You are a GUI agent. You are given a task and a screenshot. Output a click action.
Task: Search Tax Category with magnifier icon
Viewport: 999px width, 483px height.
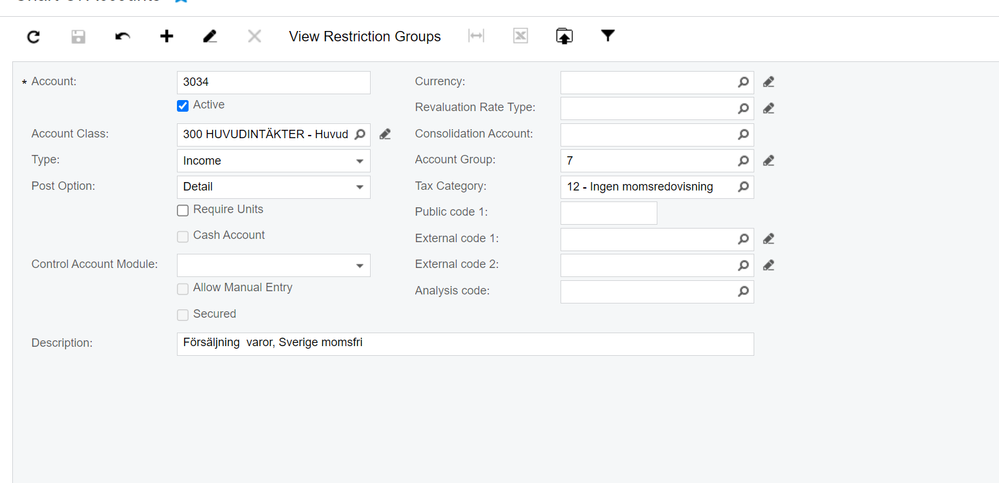tap(743, 187)
